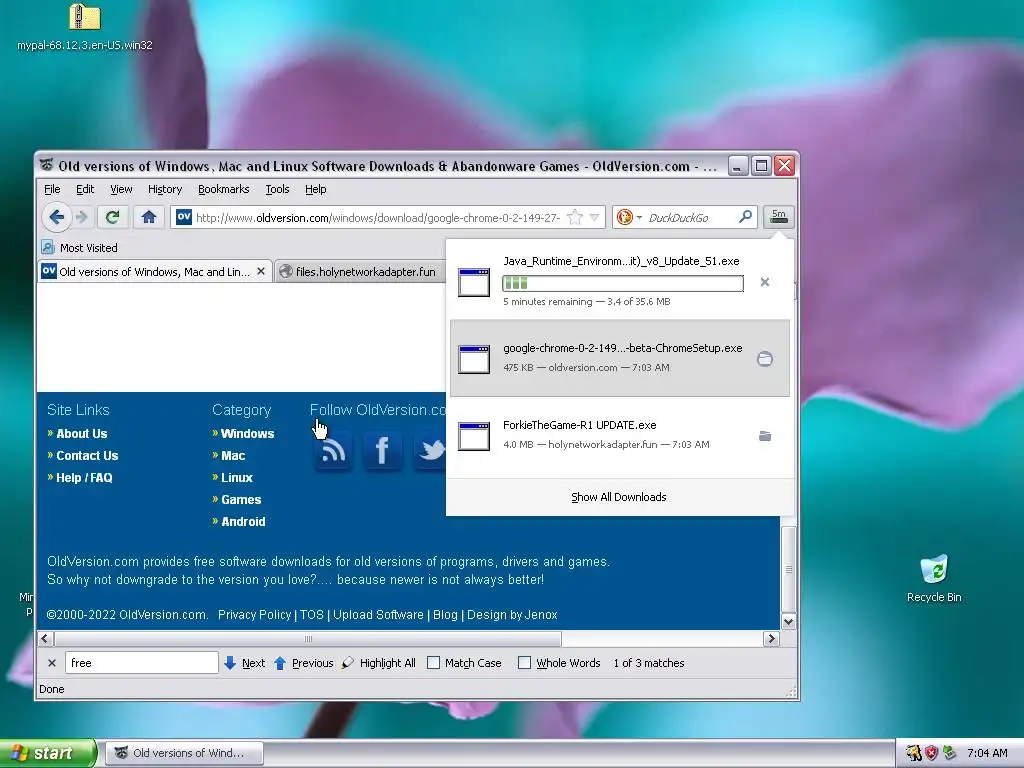Screen dimensions: 1024x768
Task: Open the TOS link
Action: pos(312,615)
